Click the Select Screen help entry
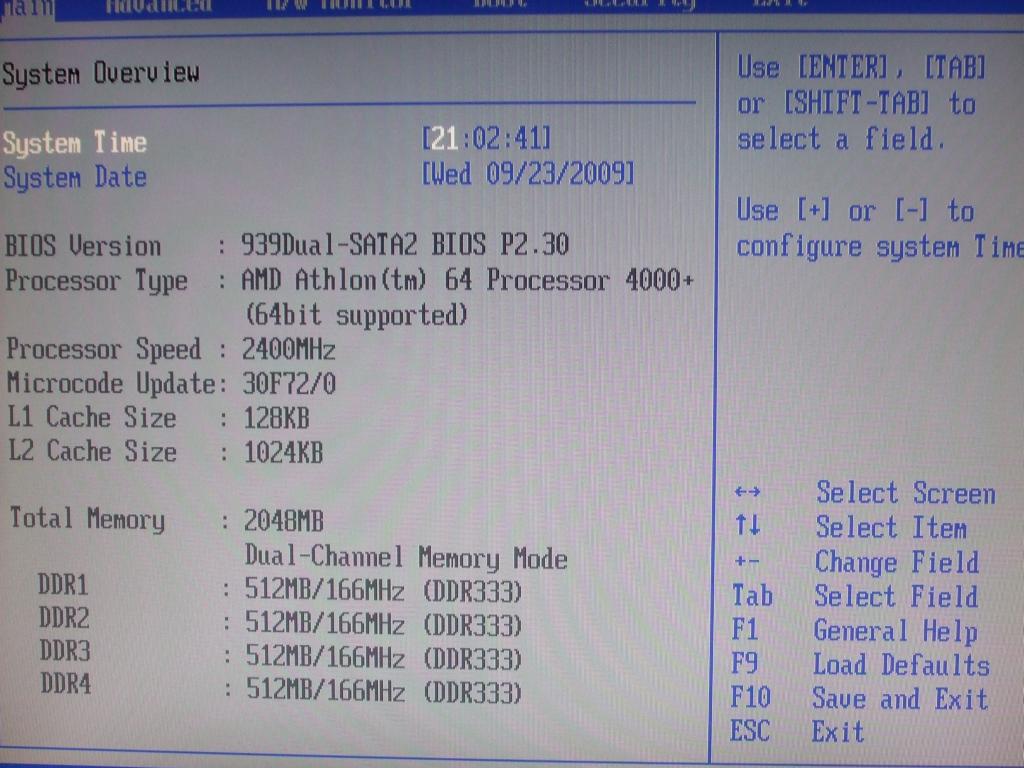Image resolution: width=1024 pixels, height=768 pixels. click(906, 493)
